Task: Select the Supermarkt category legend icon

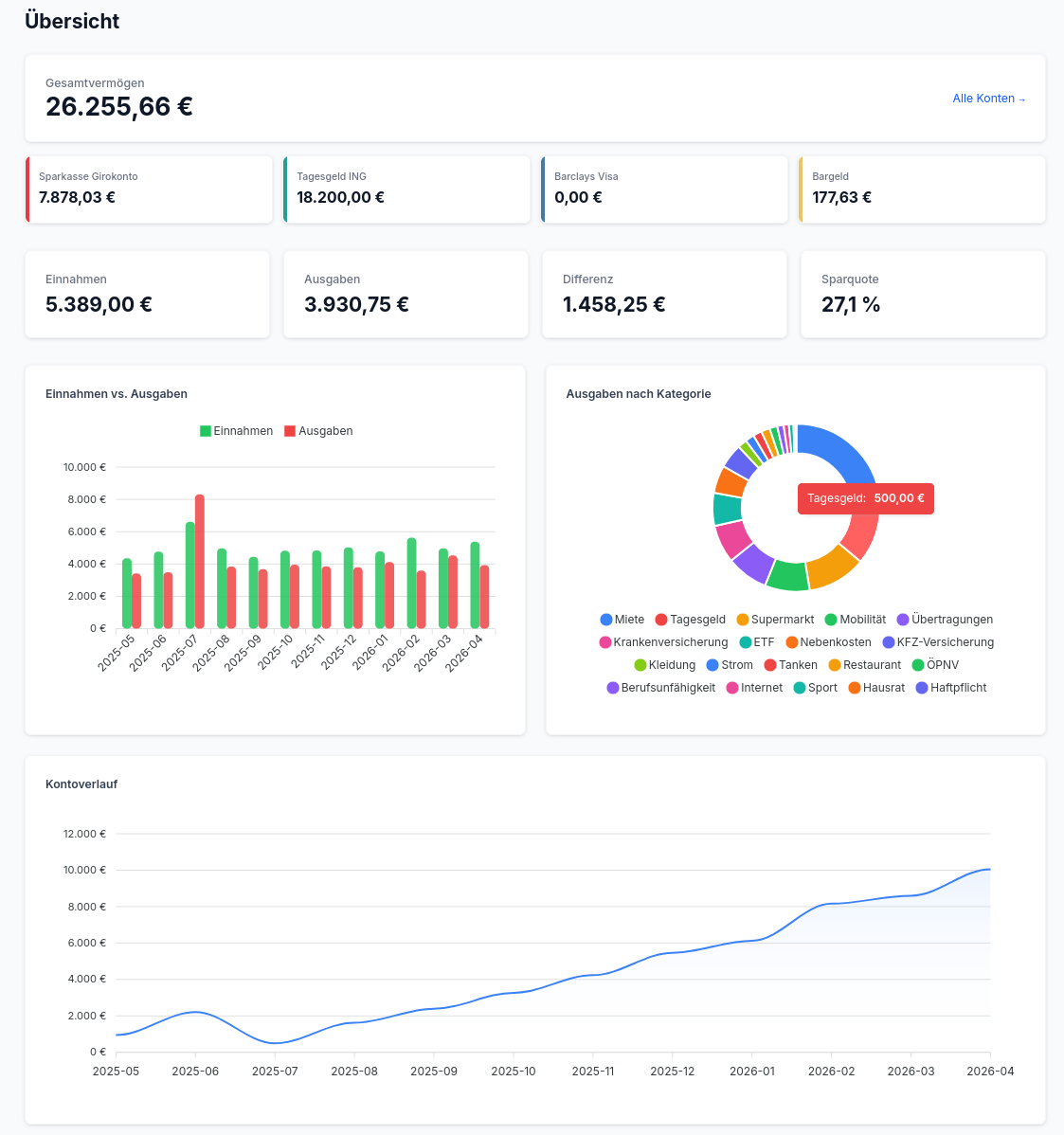Action: coord(743,620)
